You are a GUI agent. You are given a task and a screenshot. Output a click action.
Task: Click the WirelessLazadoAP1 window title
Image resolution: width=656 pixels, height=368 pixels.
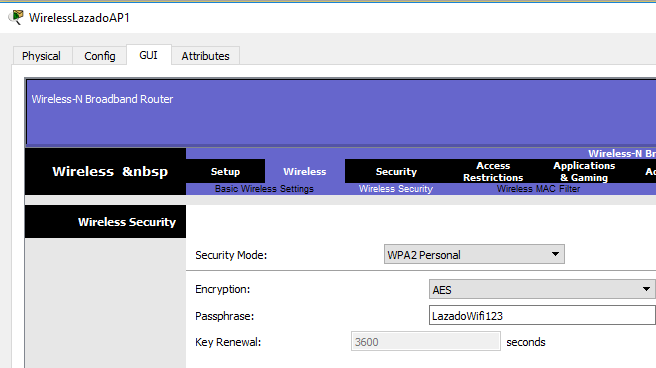79,18
